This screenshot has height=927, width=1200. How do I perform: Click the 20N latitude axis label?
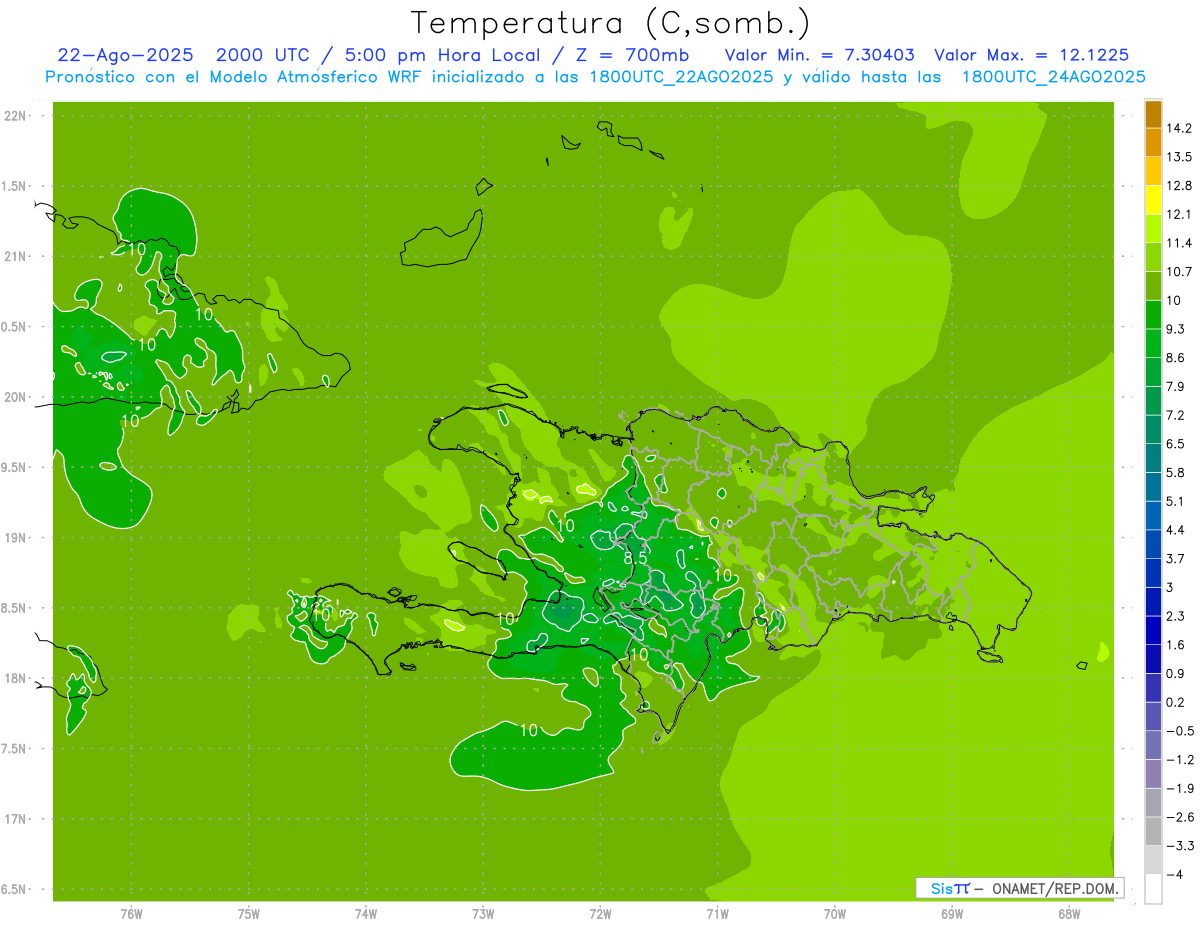[16, 398]
